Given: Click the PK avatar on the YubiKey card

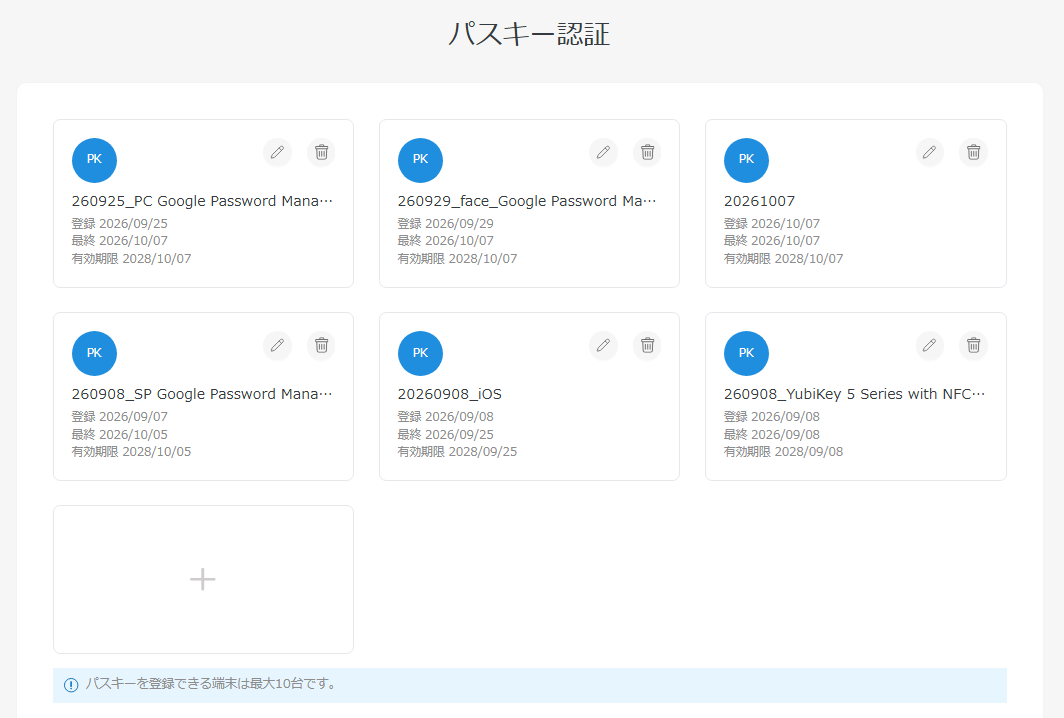Looking at the screenshot, I should pos(746,354).
